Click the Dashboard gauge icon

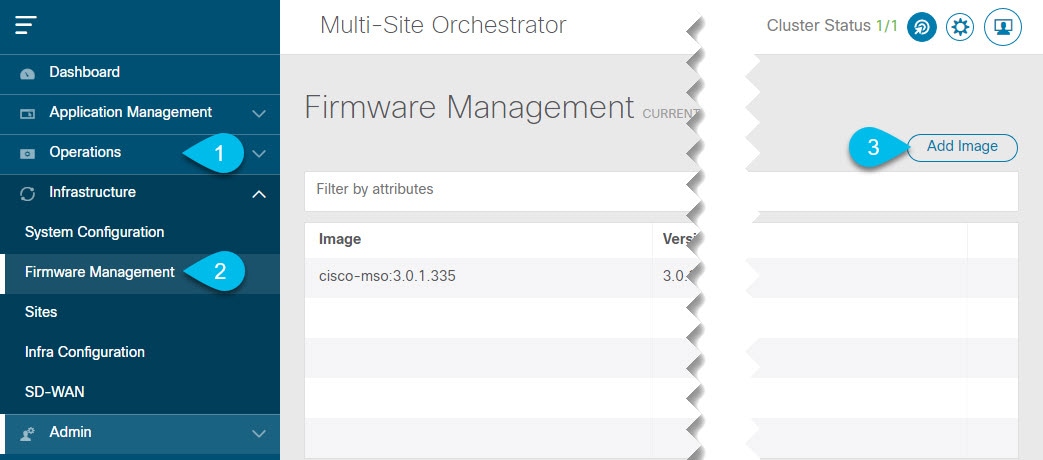27,74
